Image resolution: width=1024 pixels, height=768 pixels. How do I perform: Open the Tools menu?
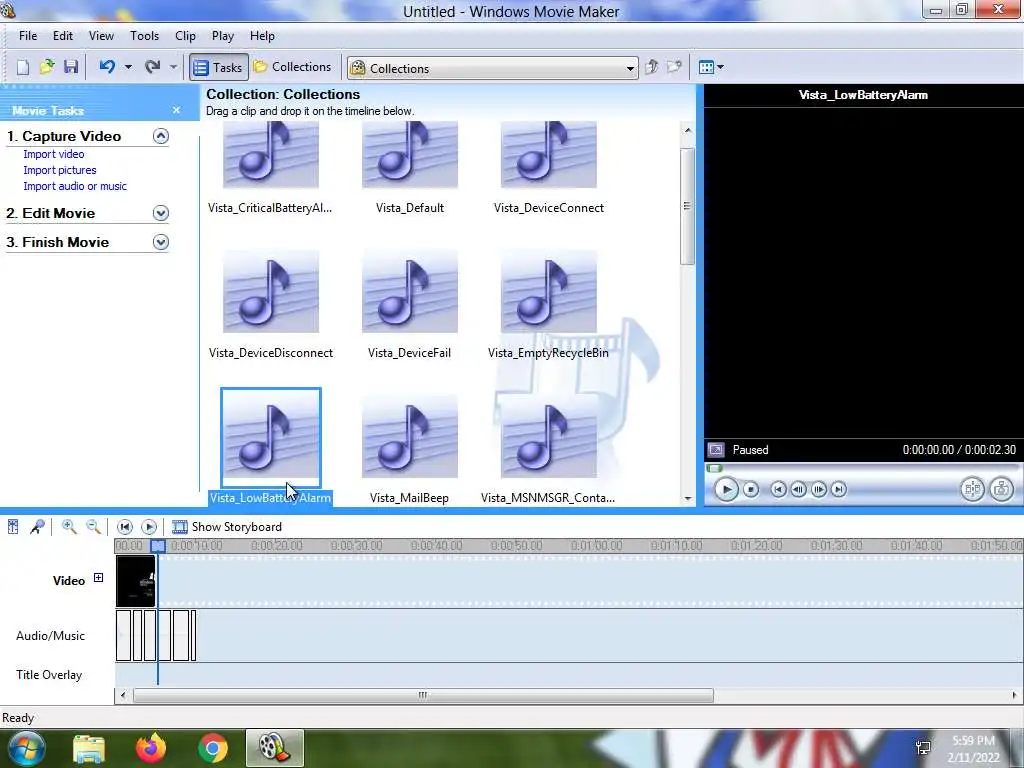(x=144, y=36)
